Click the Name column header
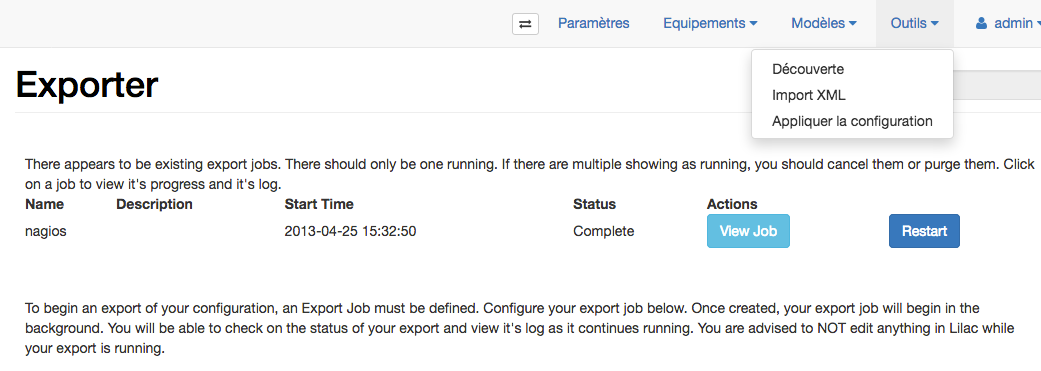Image resolution: width=1041 pixels, height=371 pixels. pos(44,204)
